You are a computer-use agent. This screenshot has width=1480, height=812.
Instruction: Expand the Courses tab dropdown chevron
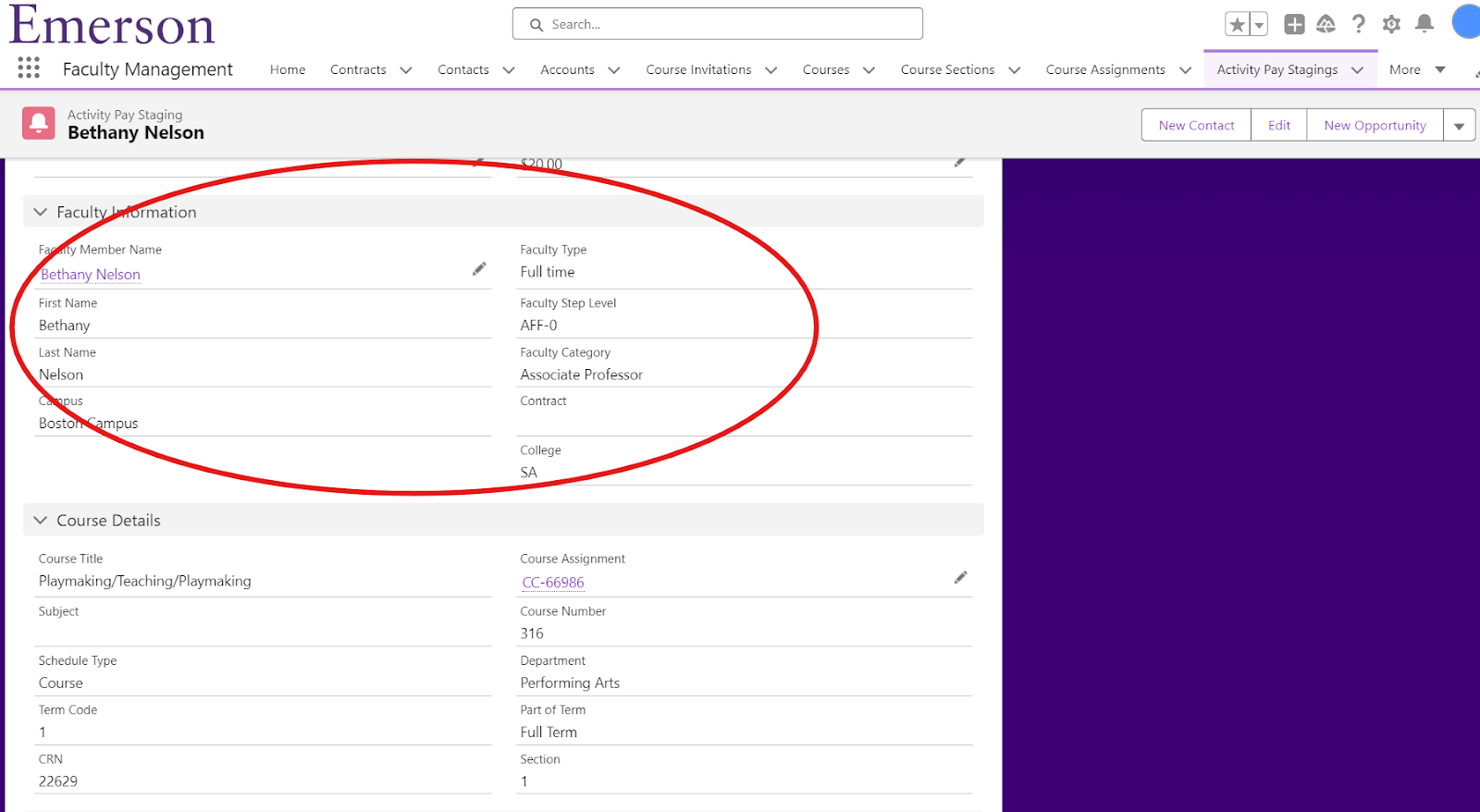tap(869, 70)
